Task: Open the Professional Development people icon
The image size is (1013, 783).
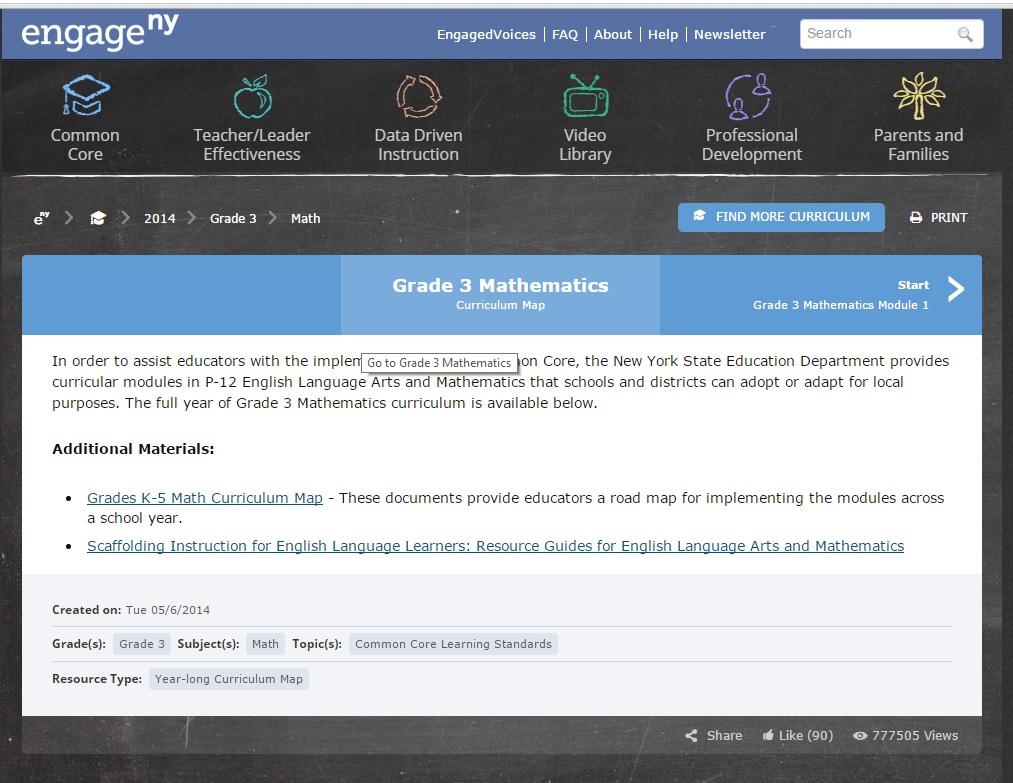Action: (748, 96)
